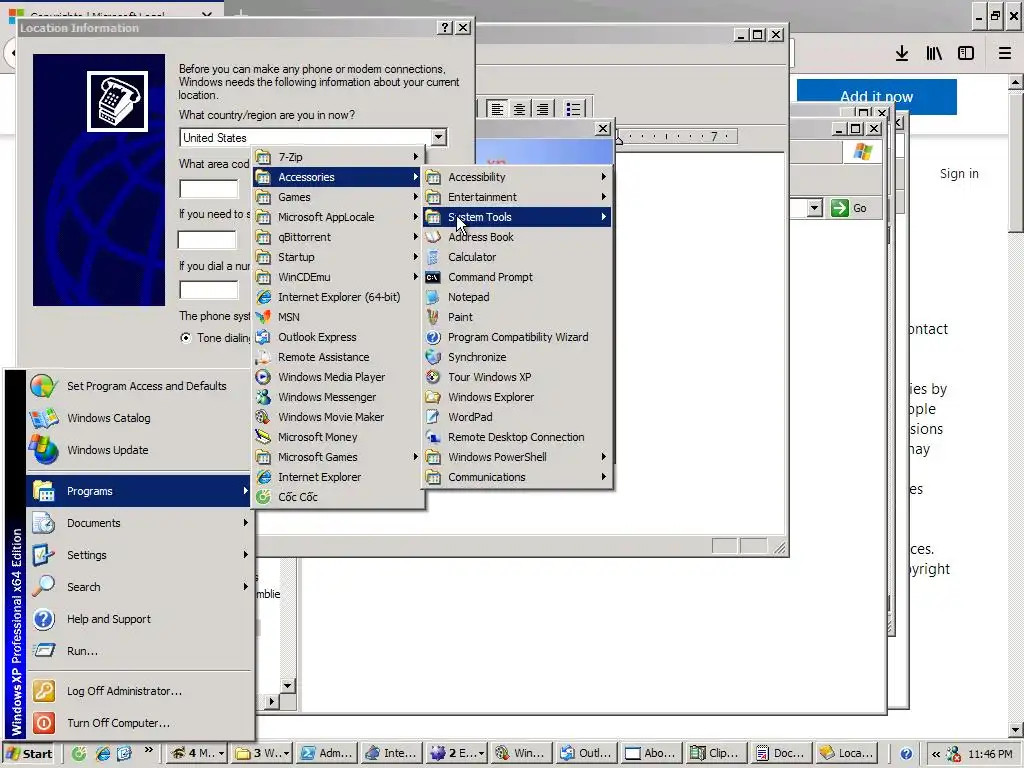Choose Turn Off Computer...
The image size is (1024, 768).
tap(139, 723)
